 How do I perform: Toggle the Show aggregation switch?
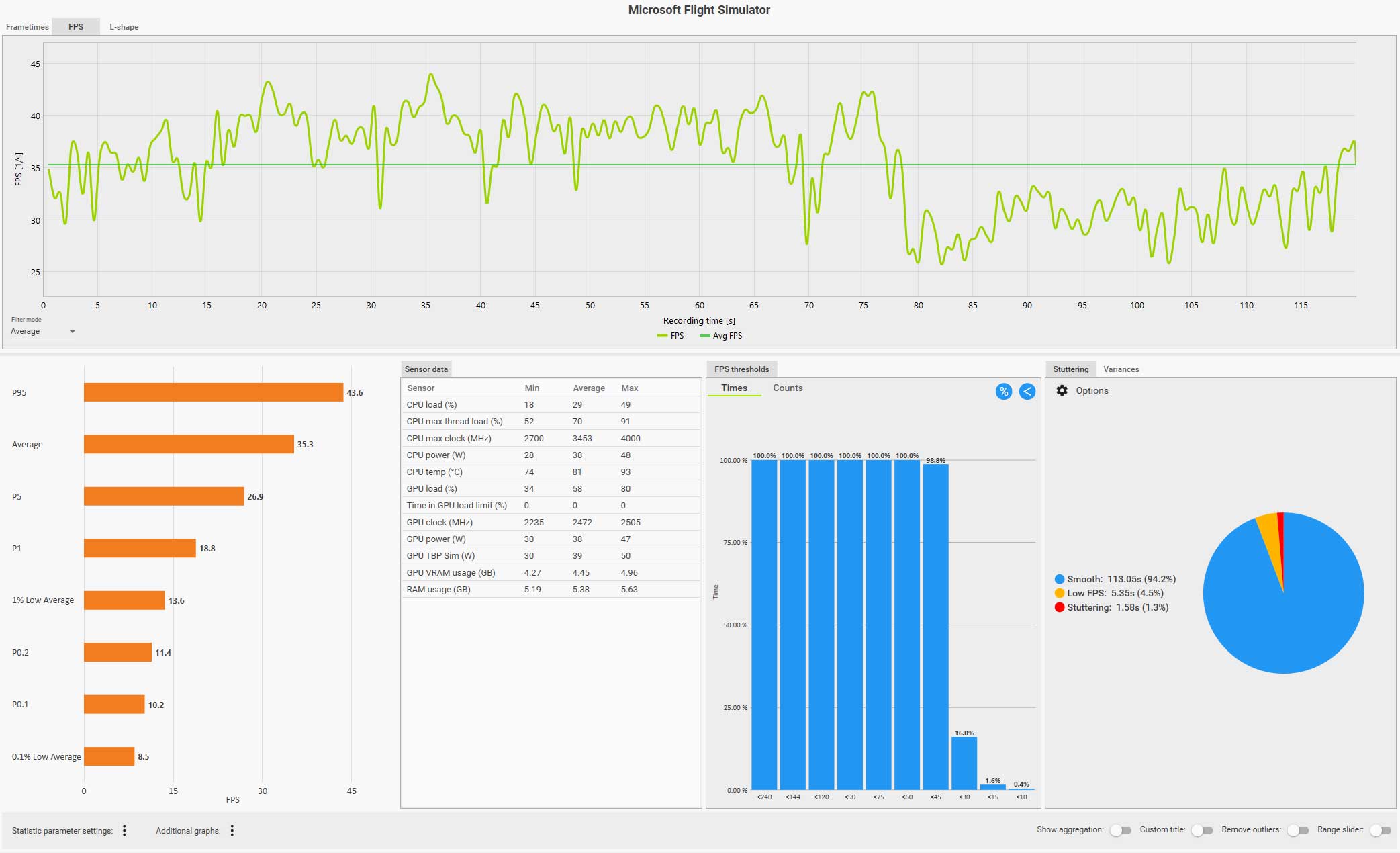pos(1120,830)
